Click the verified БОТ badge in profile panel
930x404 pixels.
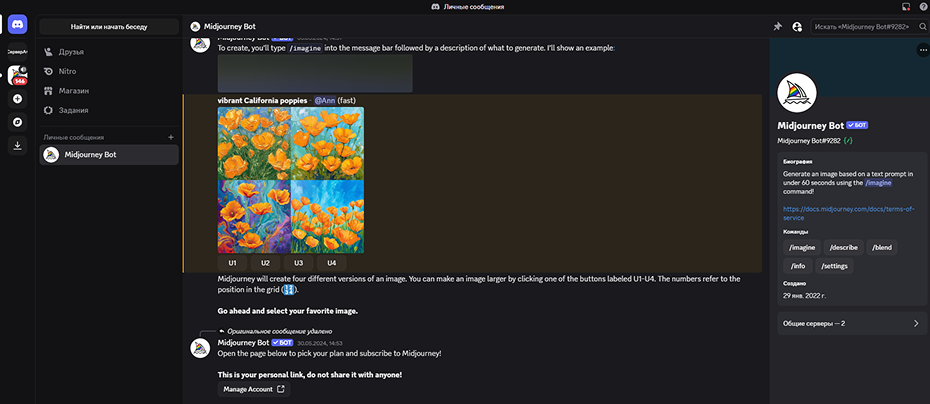[858, 125]
